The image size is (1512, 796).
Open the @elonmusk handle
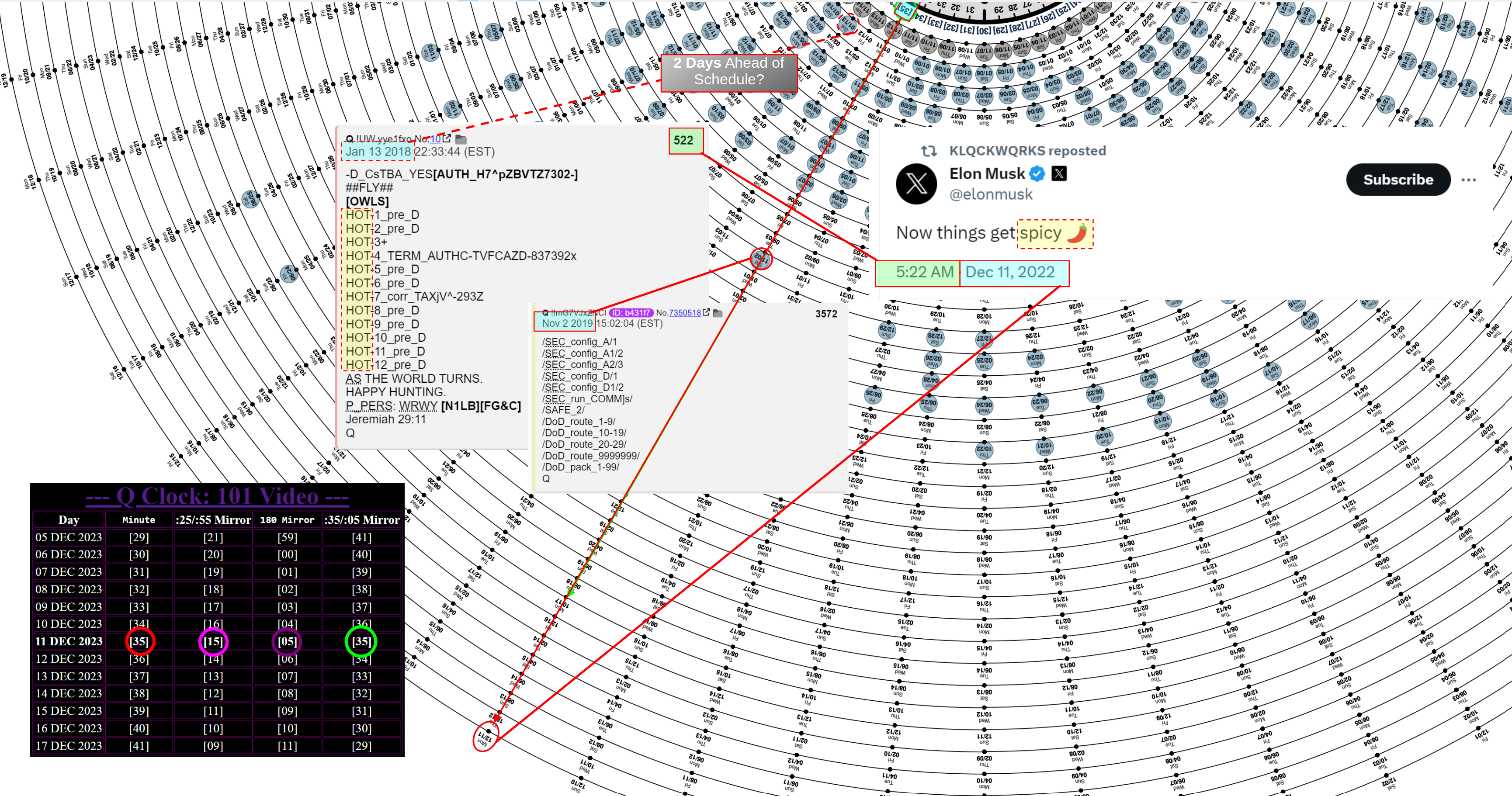[991, 194]
